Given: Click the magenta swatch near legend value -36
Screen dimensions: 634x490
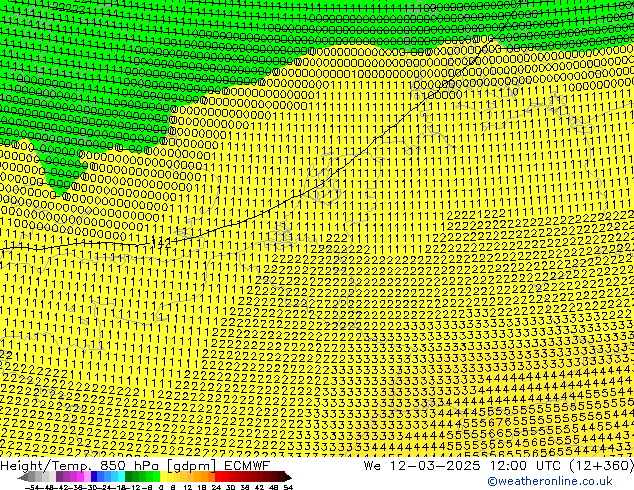Looking at the screenshot, I should tap(80, 477).
